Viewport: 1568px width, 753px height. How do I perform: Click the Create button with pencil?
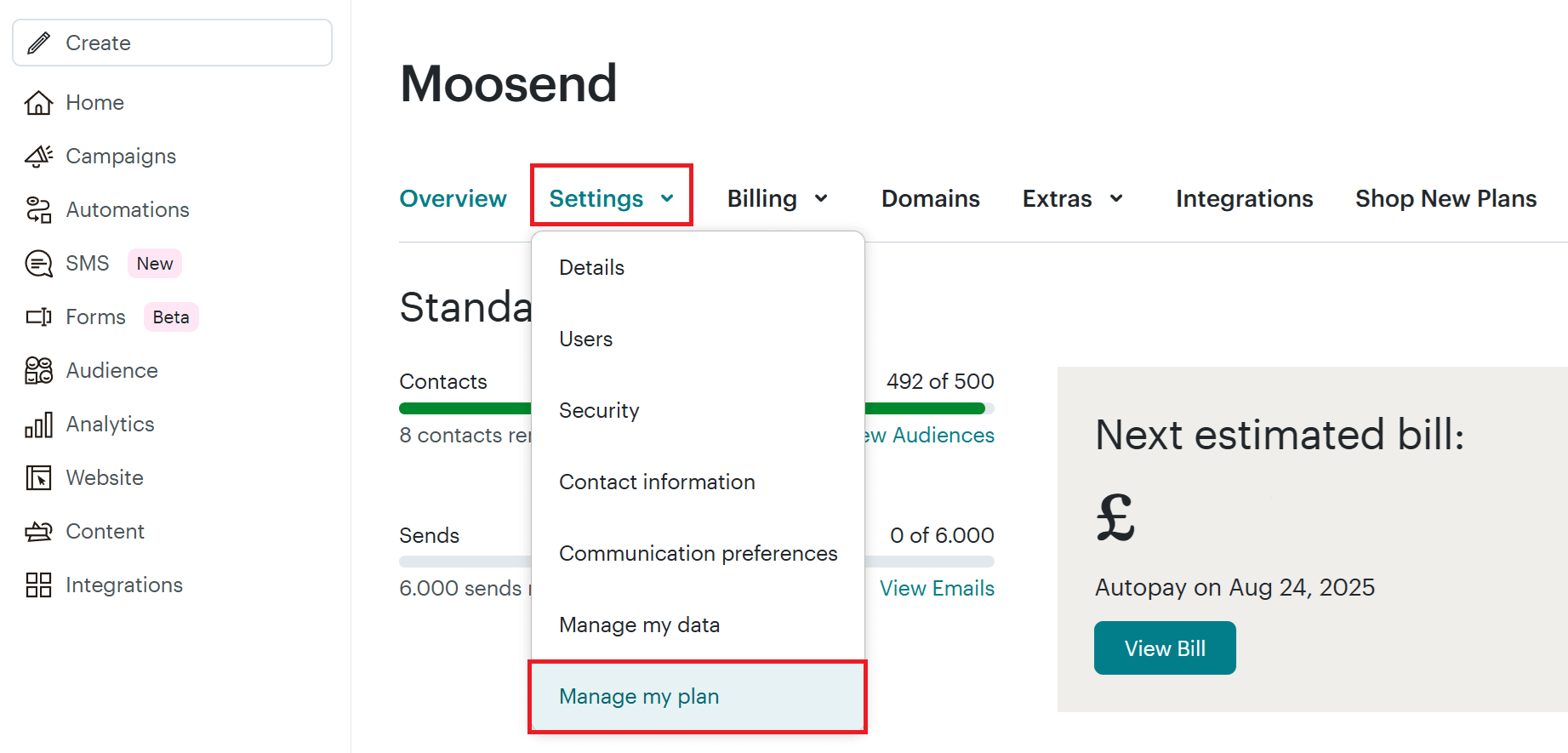[x=172, y=43]
